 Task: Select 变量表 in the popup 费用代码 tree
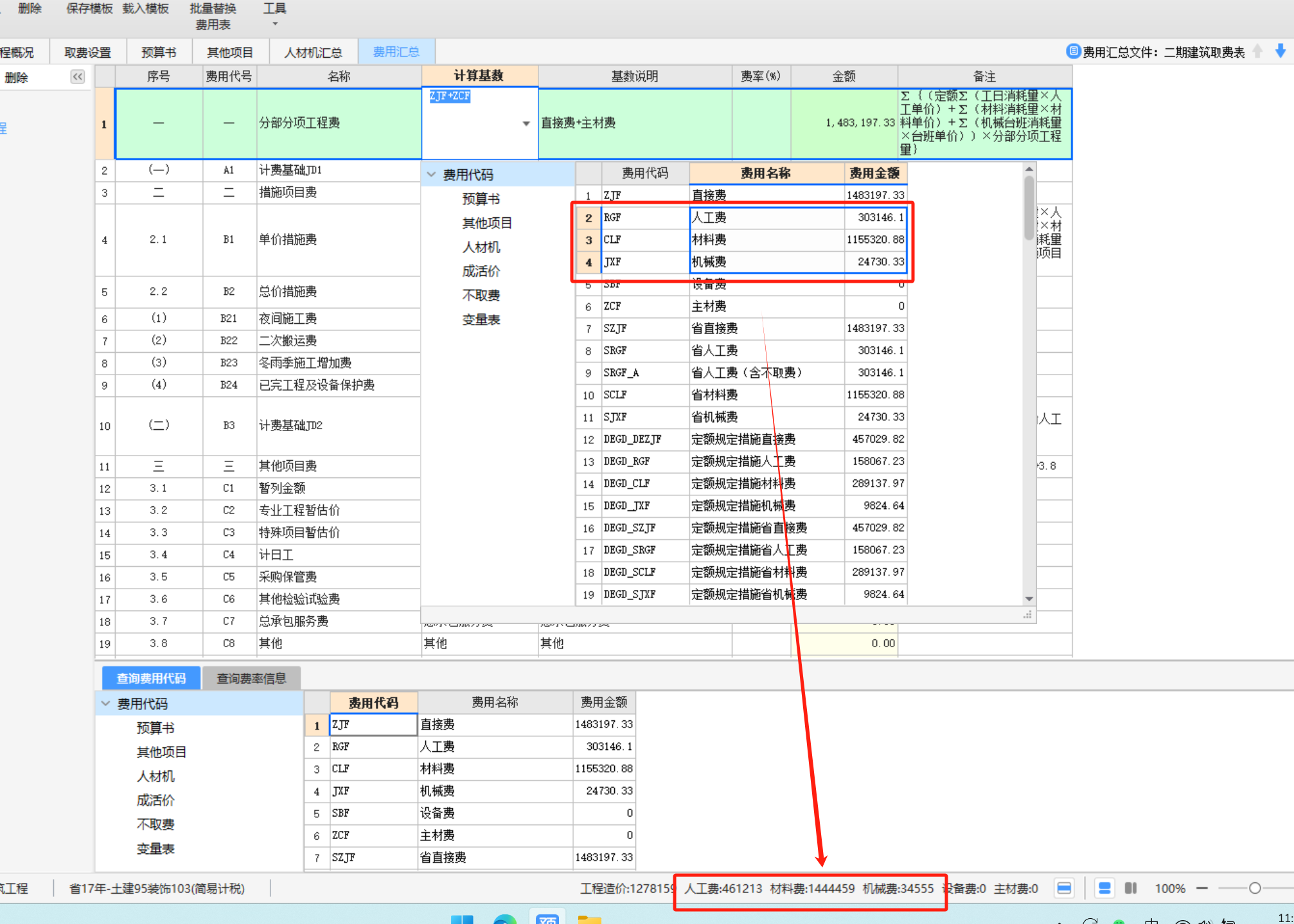[481, 319]
